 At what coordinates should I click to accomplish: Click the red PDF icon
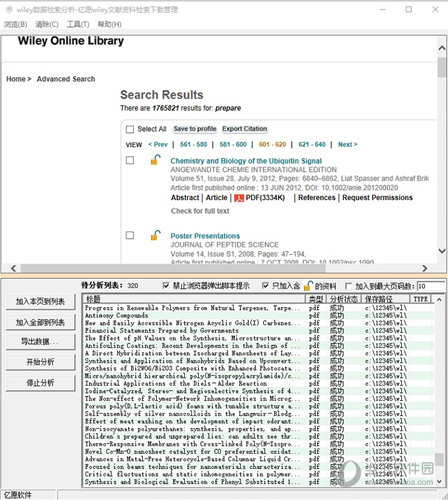click(x=239, y=198)
